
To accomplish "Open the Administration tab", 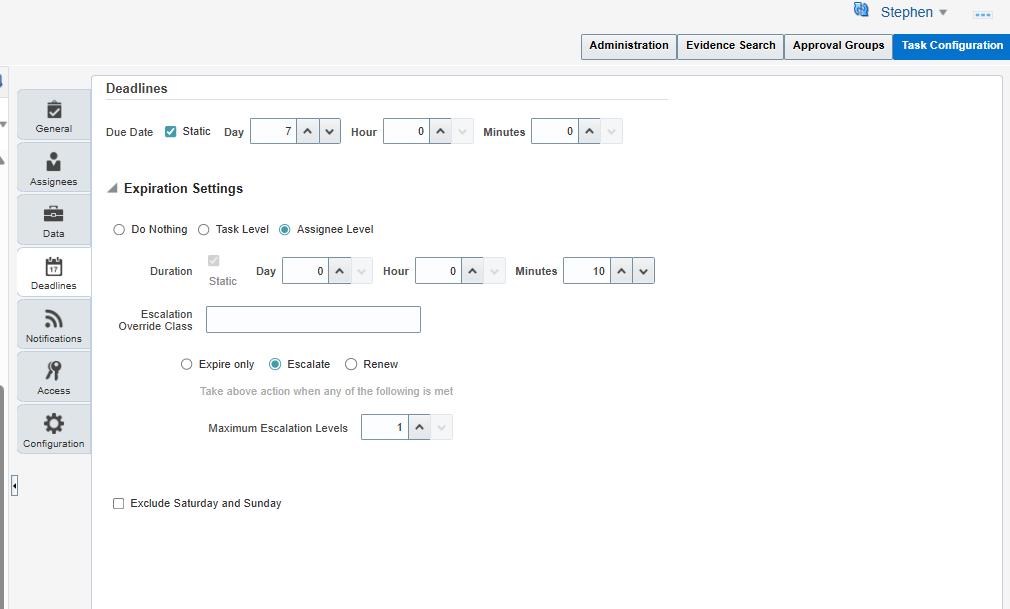I will (x=629, y=46).
